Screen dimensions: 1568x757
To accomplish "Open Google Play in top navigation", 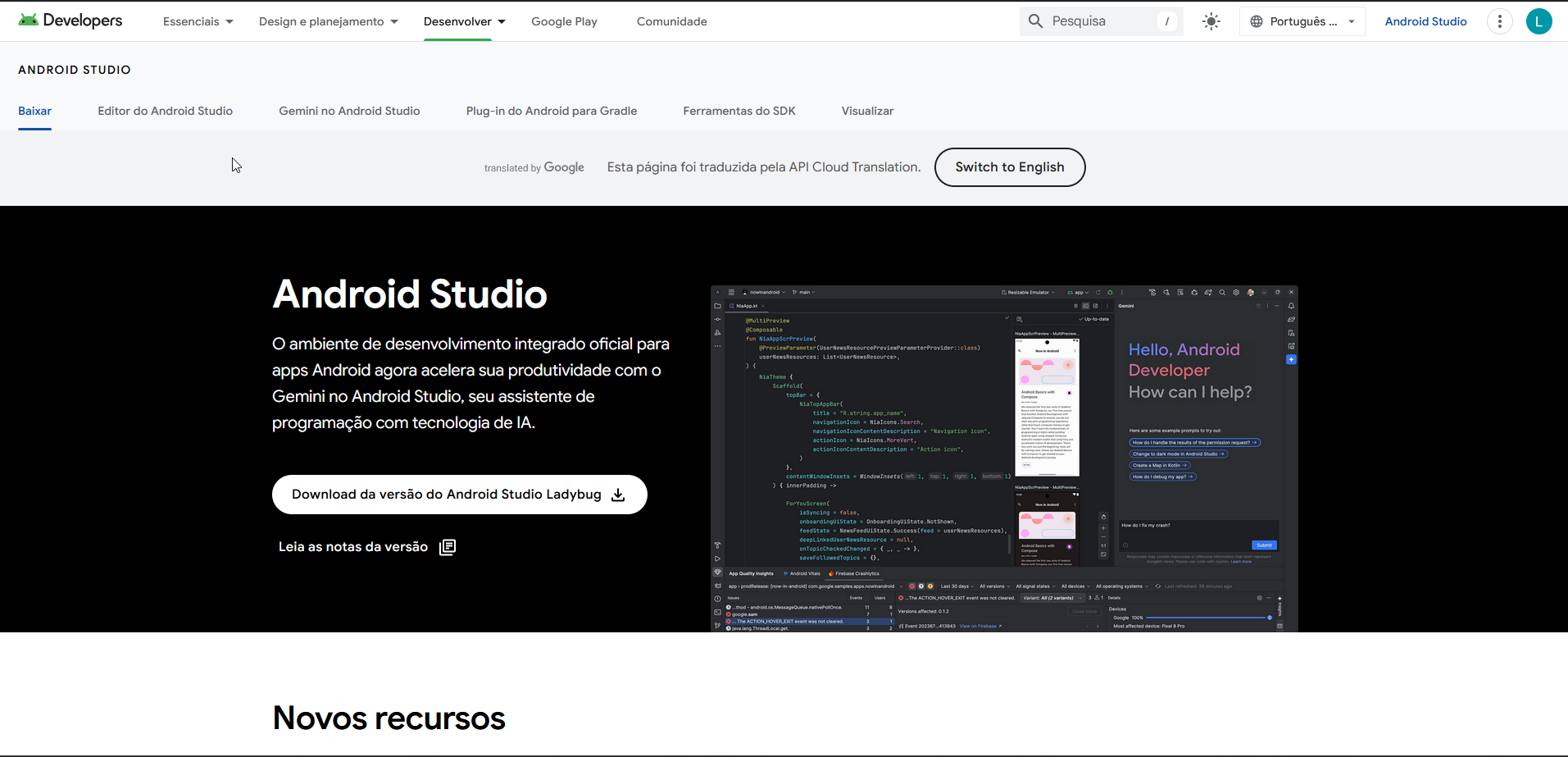I will pyautogui.click(x=564, y=21).
